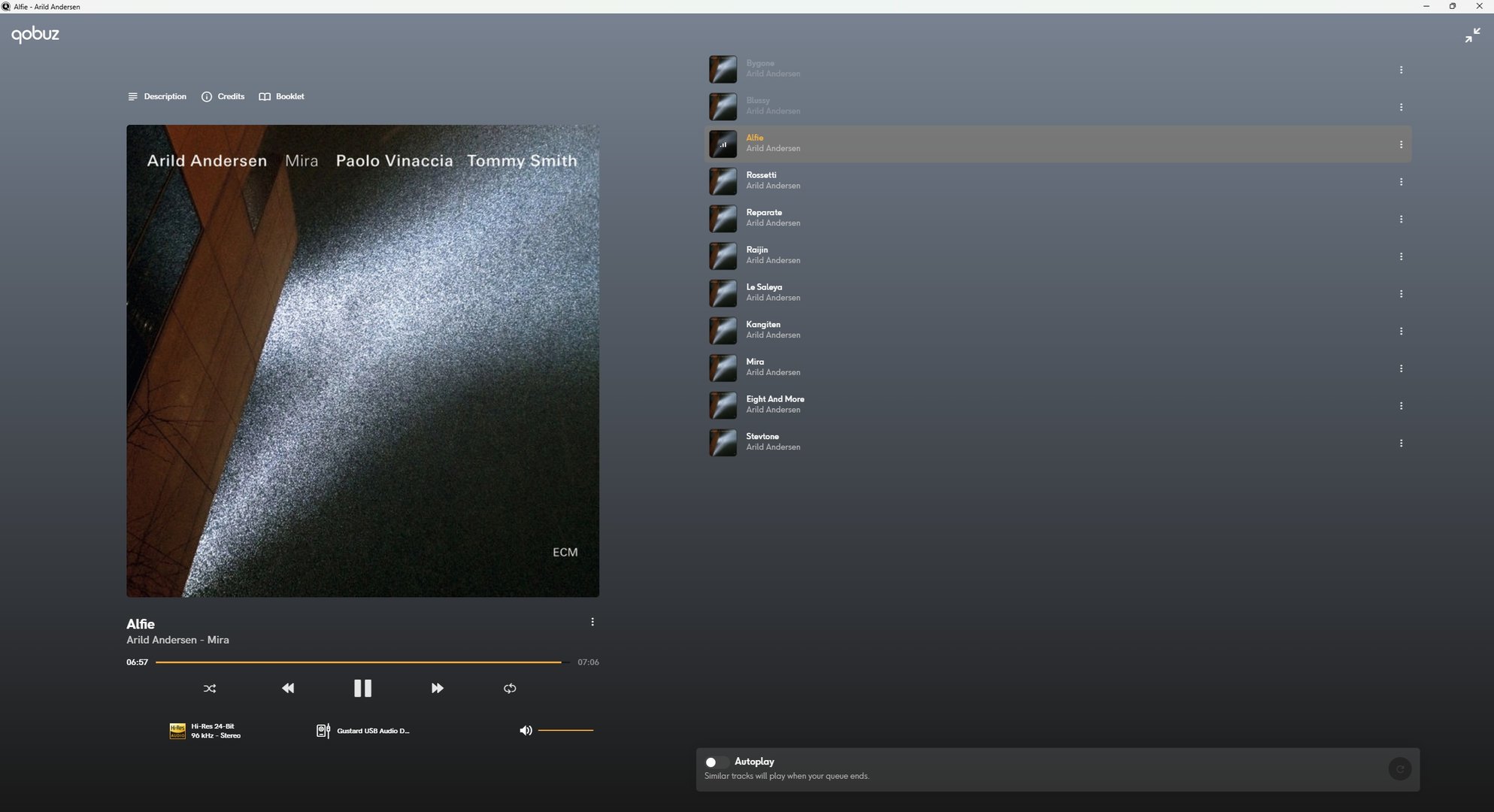Viewport: 1494px width, 812px height.
Task: Click the Mira album cover art
Action: click(362, 361)
